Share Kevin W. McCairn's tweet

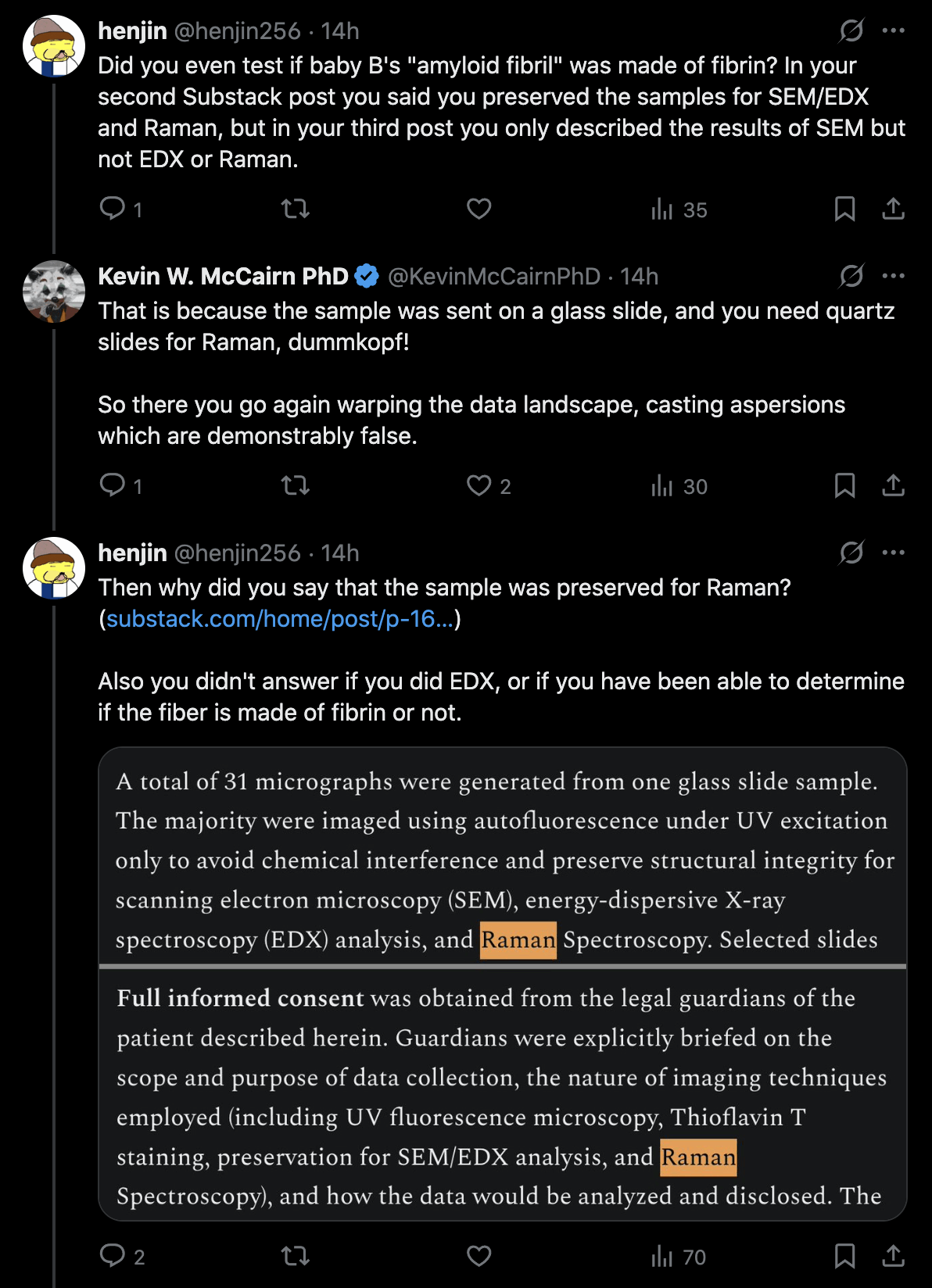pos(893,486)
